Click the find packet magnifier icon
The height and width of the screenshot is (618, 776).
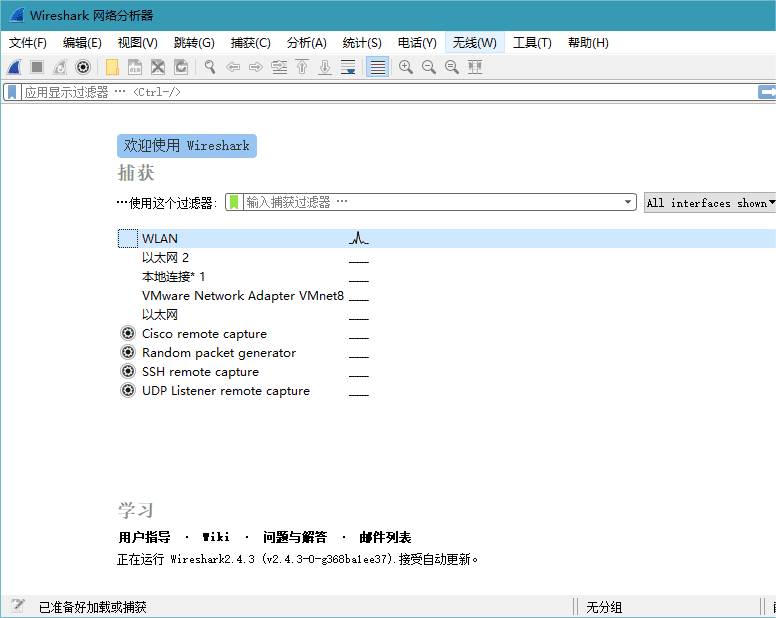[x=210, y=67]
